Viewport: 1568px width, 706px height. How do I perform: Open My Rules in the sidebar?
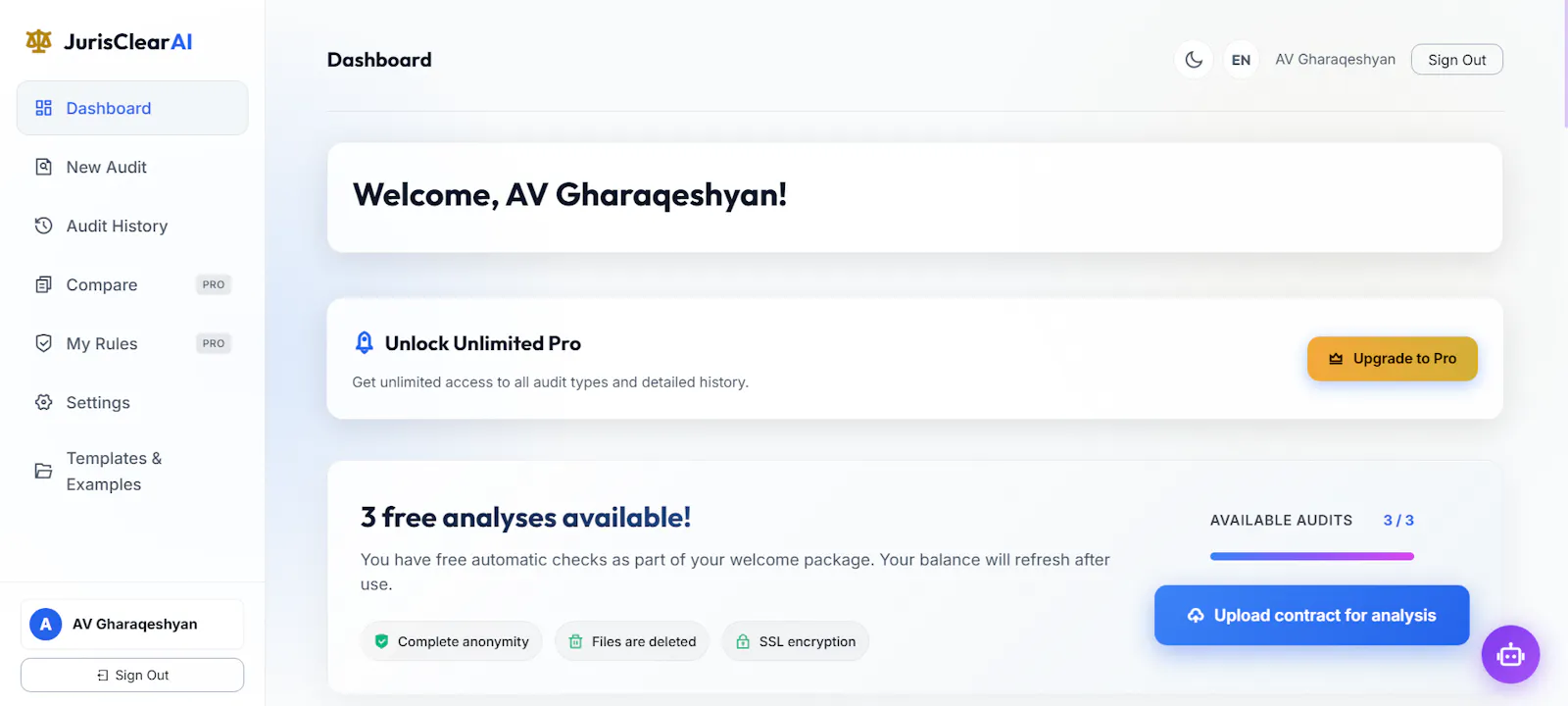coord(132,343)
